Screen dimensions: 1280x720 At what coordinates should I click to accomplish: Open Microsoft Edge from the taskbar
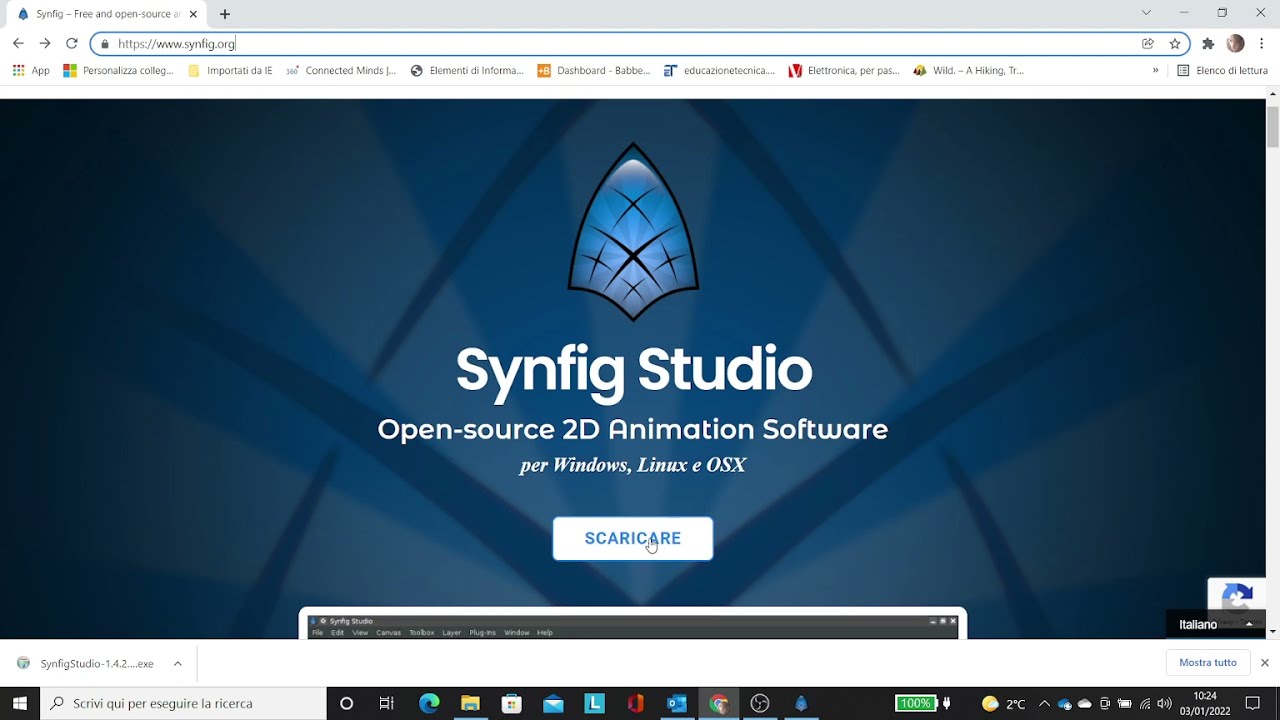429,703
